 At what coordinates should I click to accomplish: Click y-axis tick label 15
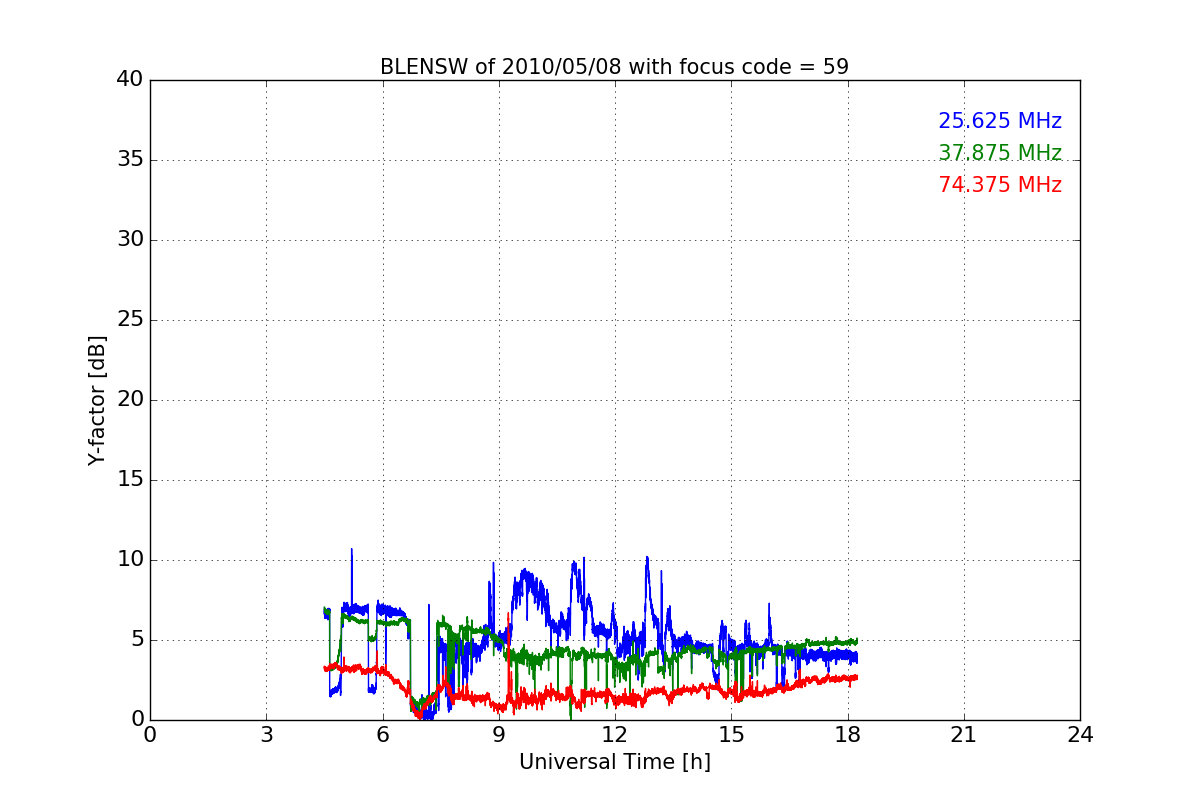point(129,480)
